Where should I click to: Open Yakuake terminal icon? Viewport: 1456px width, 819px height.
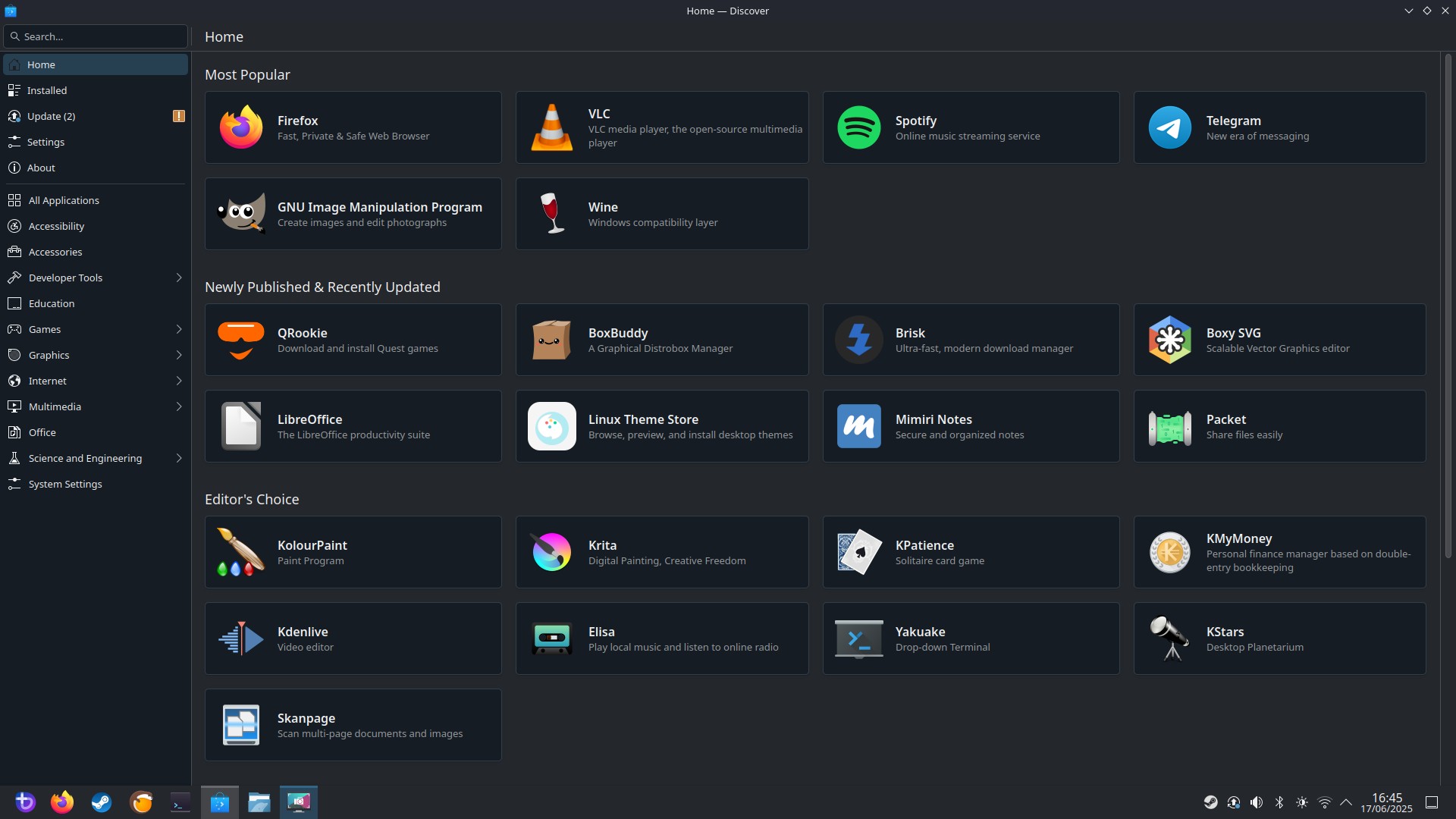point(858,639)
